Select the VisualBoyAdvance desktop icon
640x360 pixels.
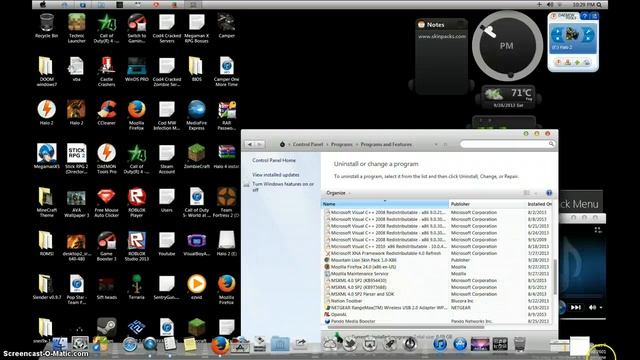point(197,244)
